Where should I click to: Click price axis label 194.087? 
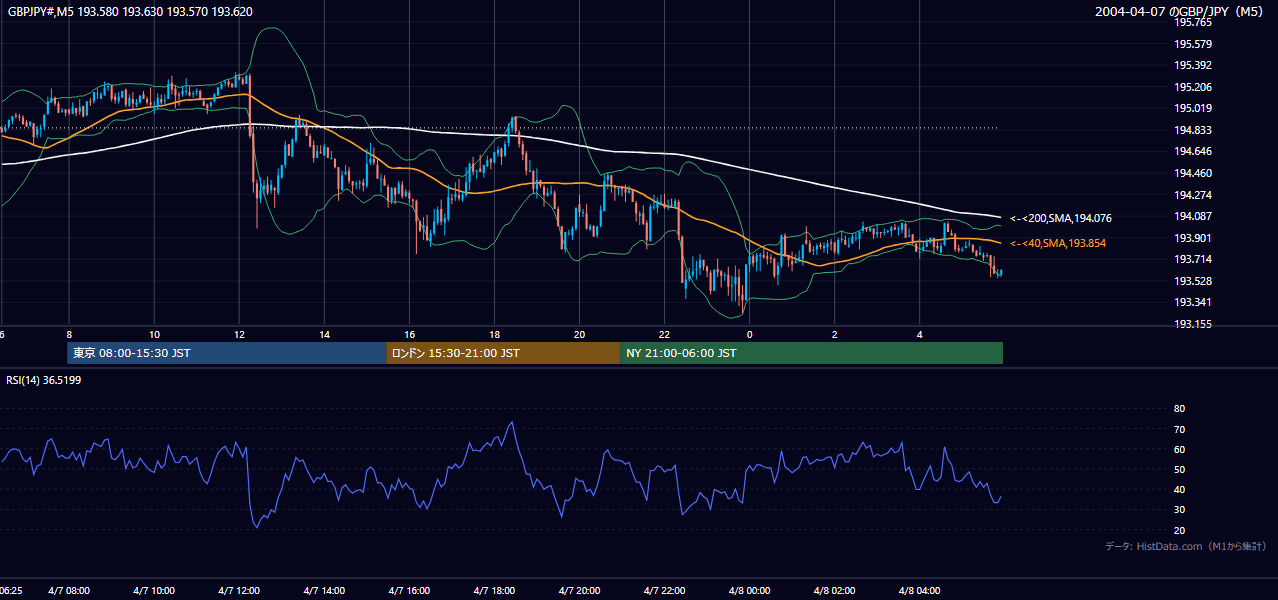point(1192,216)
